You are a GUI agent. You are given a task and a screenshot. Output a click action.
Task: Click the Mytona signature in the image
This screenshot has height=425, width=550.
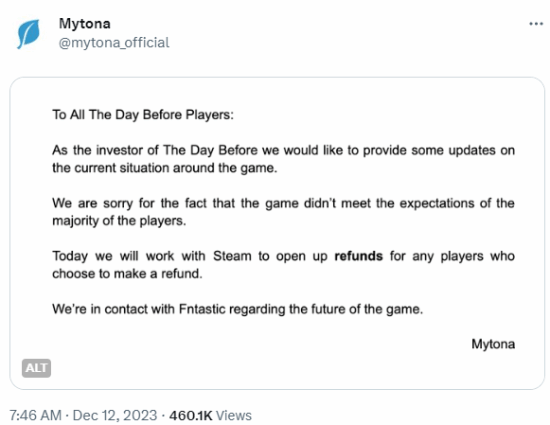[x=493, y=344]
